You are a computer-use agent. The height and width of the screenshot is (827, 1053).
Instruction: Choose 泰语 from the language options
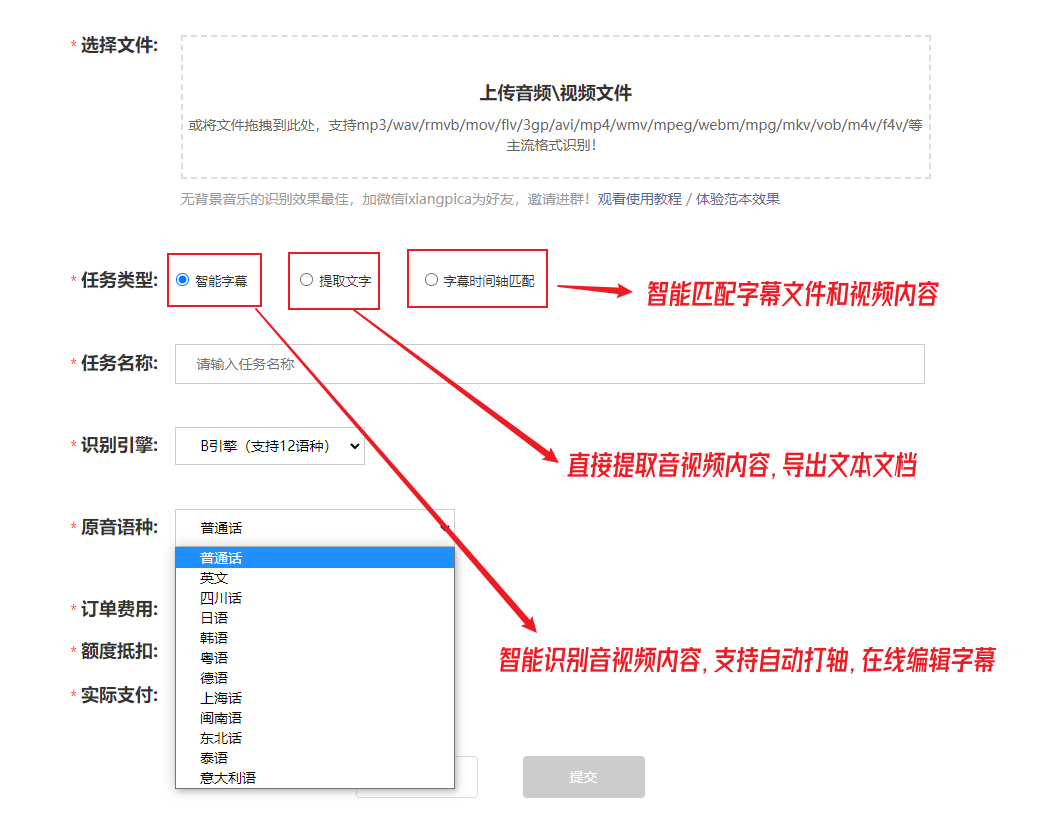coord(214,758)
